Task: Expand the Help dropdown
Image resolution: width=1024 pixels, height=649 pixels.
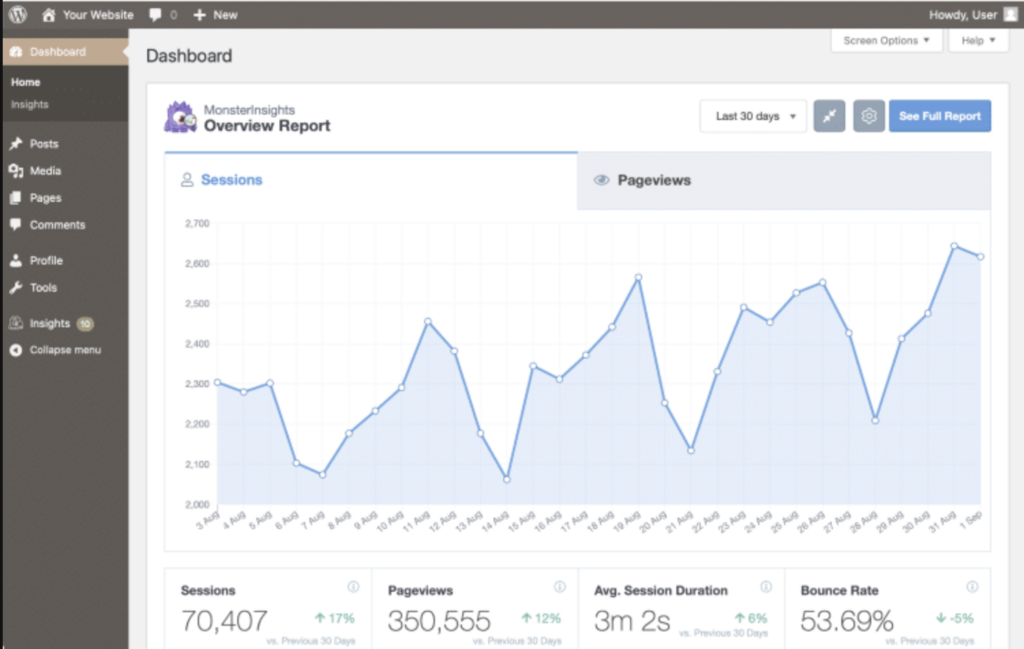Action: pyautogui.click(x=978, y=41)
